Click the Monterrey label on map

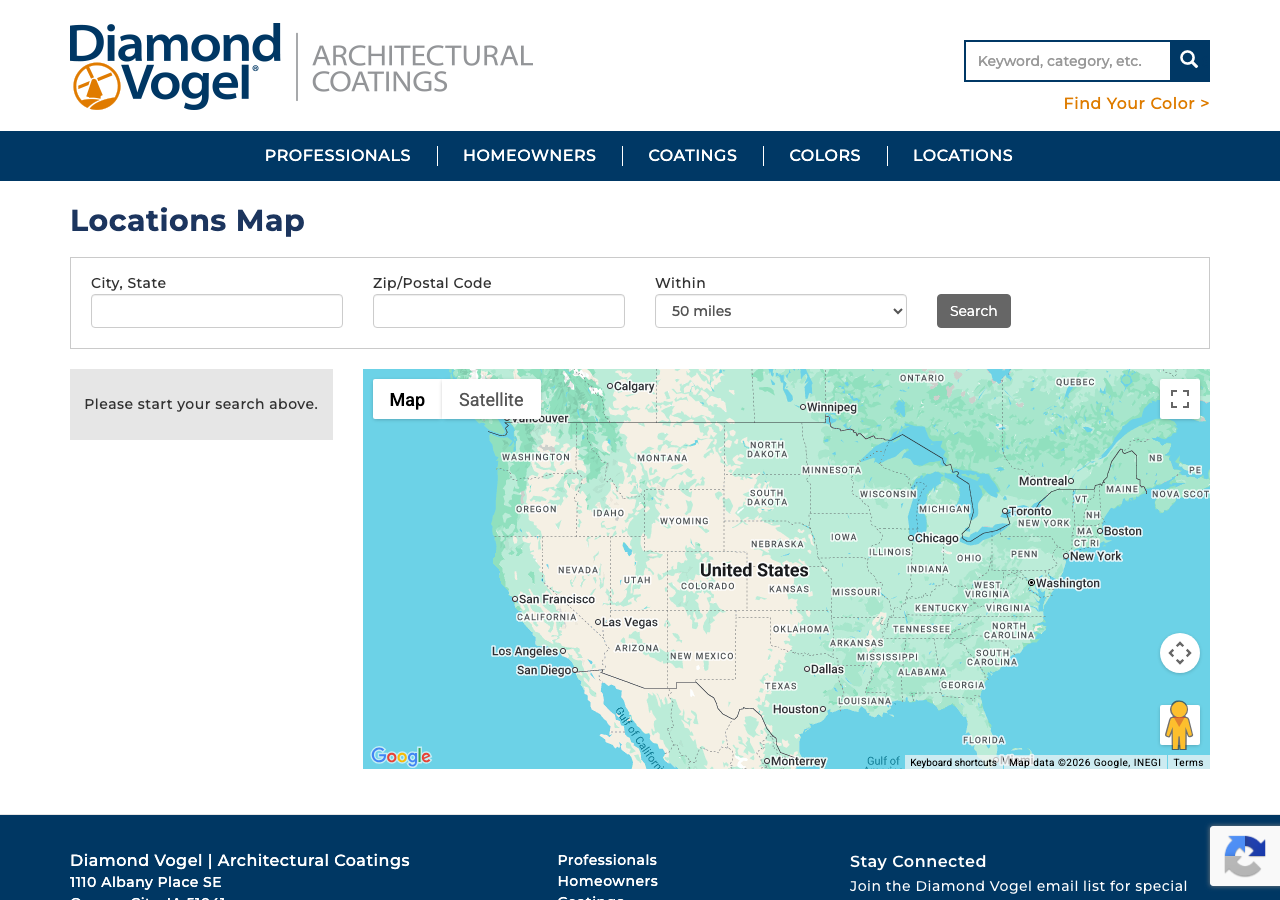pyautogui.click(x=799, y=761)
